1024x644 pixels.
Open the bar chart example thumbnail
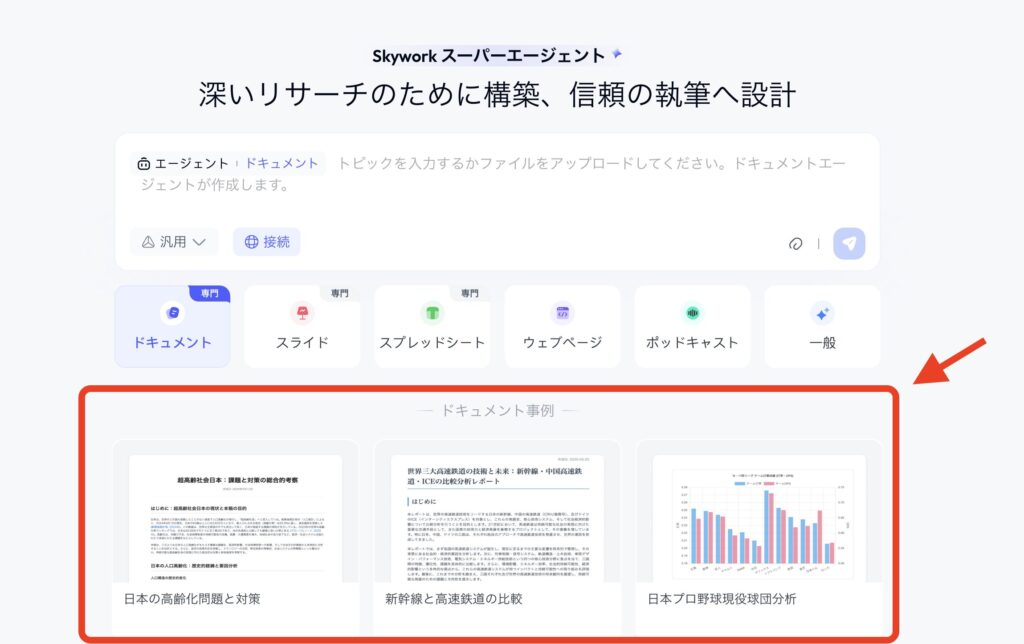point(760,518)
